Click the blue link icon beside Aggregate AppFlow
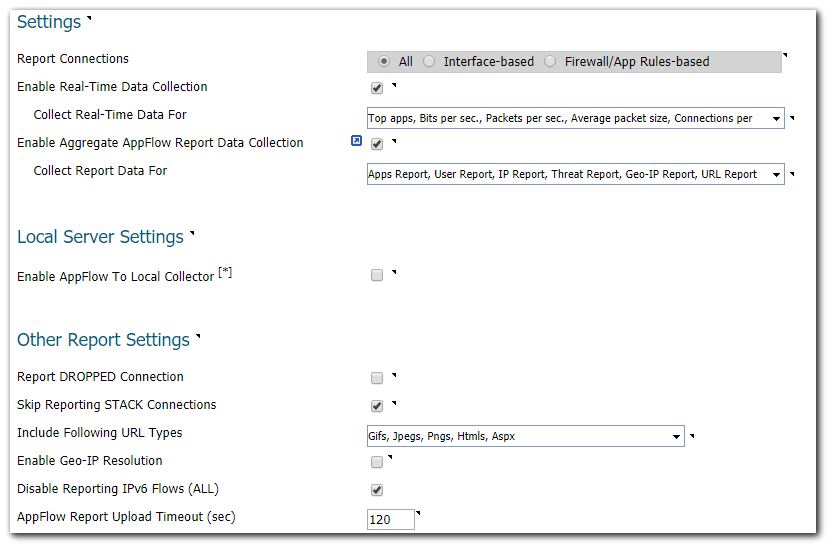Screen dimensions: 834x551 [356, 142]
